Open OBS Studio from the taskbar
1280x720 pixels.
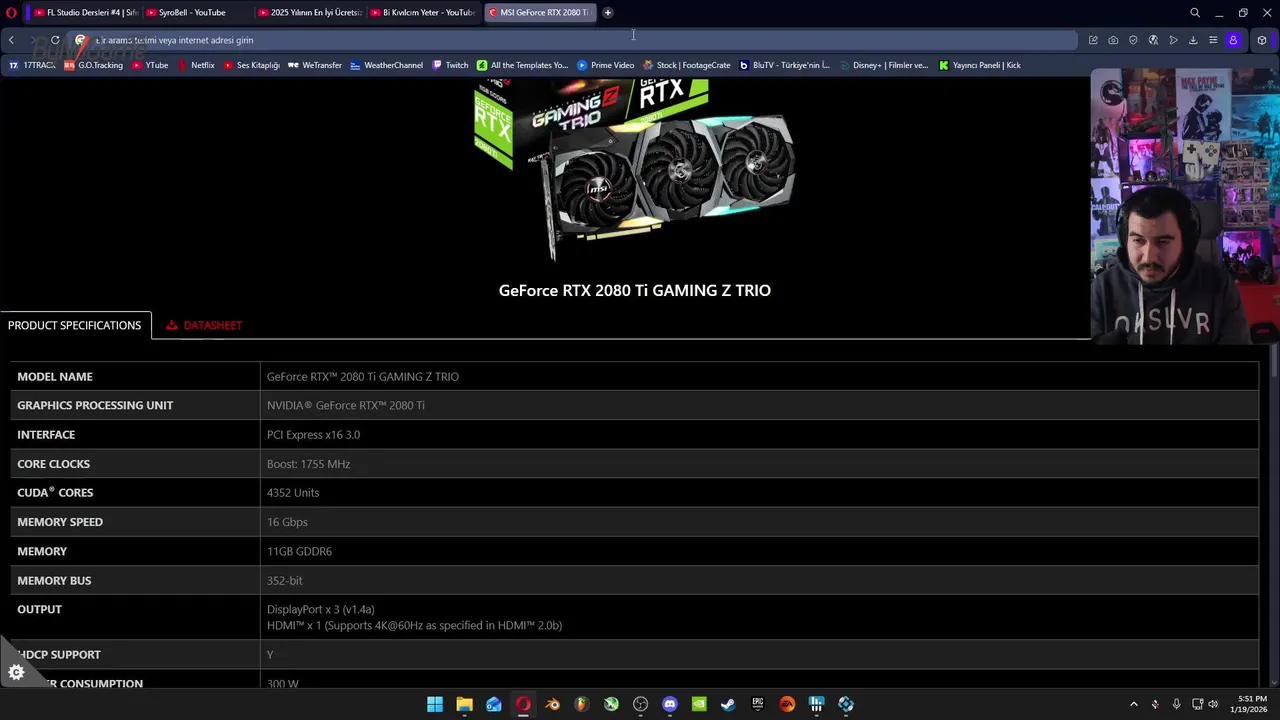640,704
